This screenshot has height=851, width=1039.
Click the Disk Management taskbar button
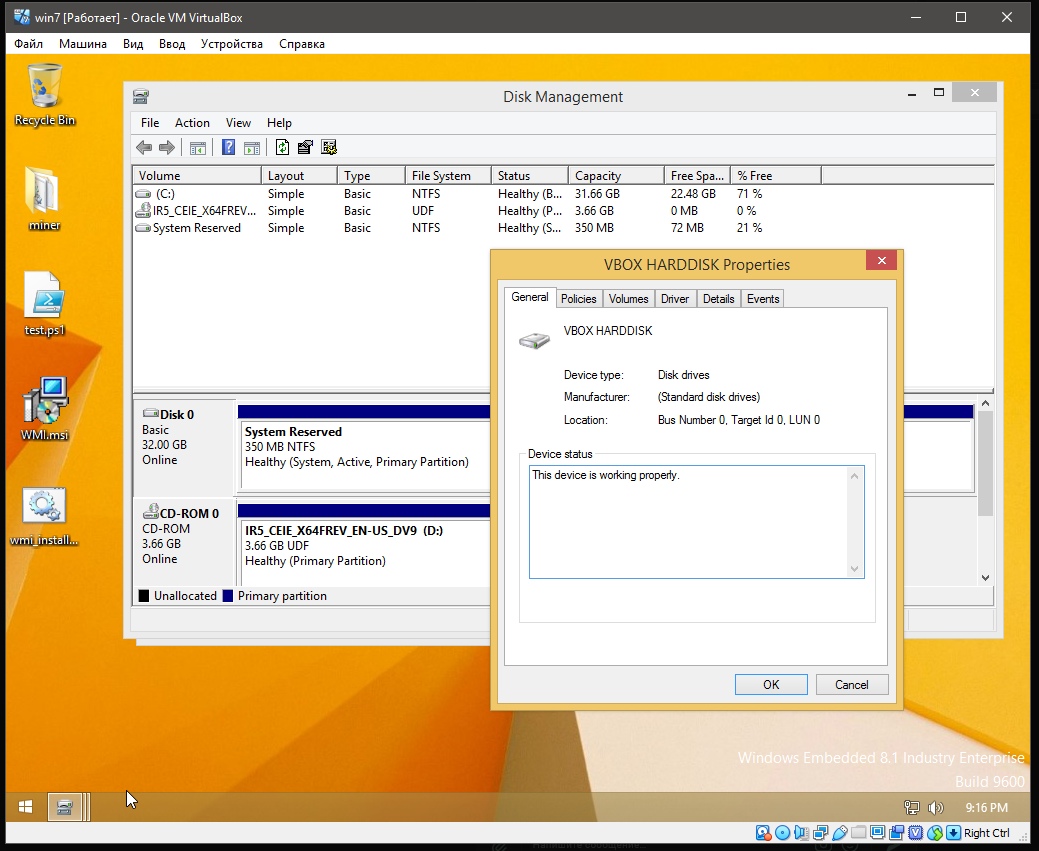[65, 807]
